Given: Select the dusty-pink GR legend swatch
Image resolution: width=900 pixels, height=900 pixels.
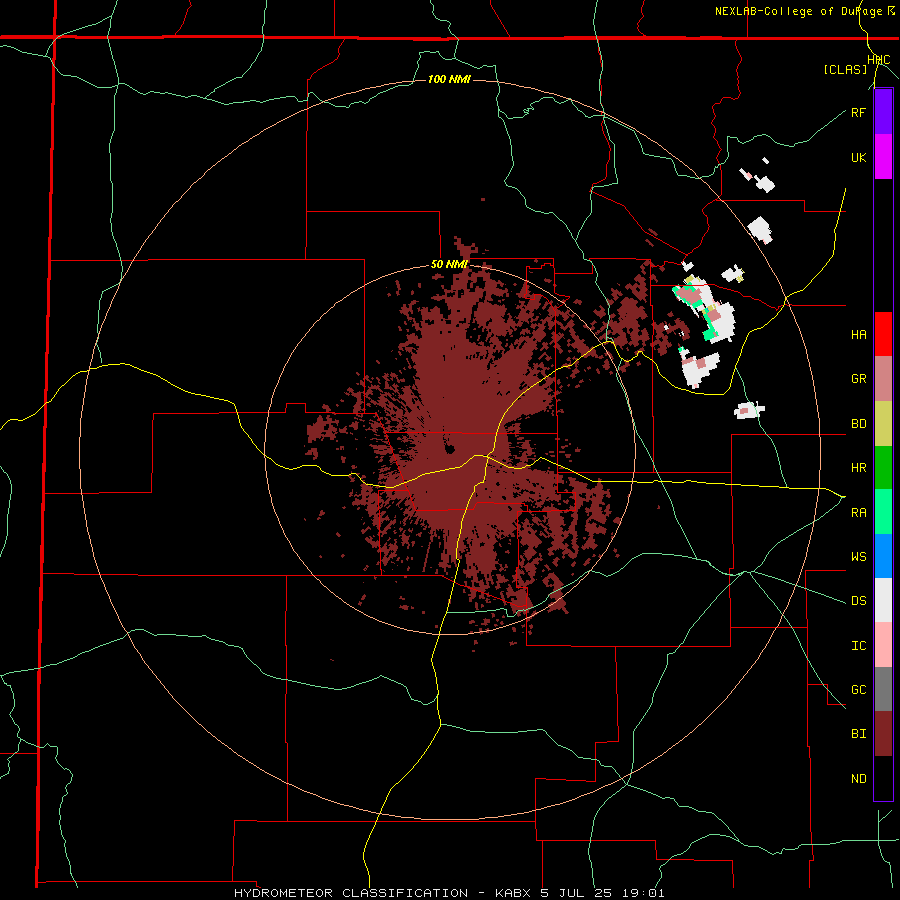Looking at the screenshot, I should [x=883, y=378].
